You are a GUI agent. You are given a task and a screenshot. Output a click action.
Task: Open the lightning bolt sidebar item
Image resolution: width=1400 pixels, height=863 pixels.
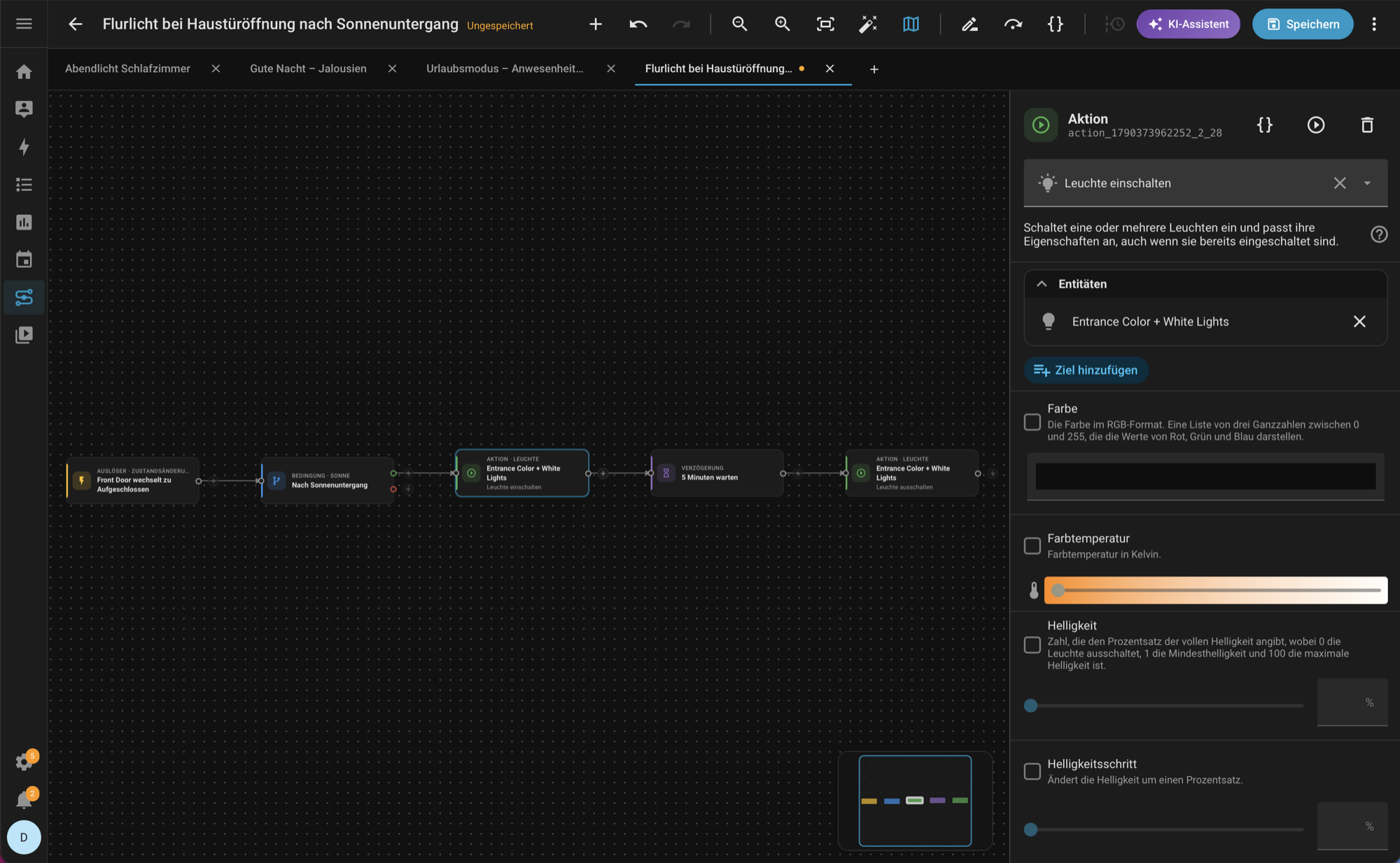(x=24, y=147)
